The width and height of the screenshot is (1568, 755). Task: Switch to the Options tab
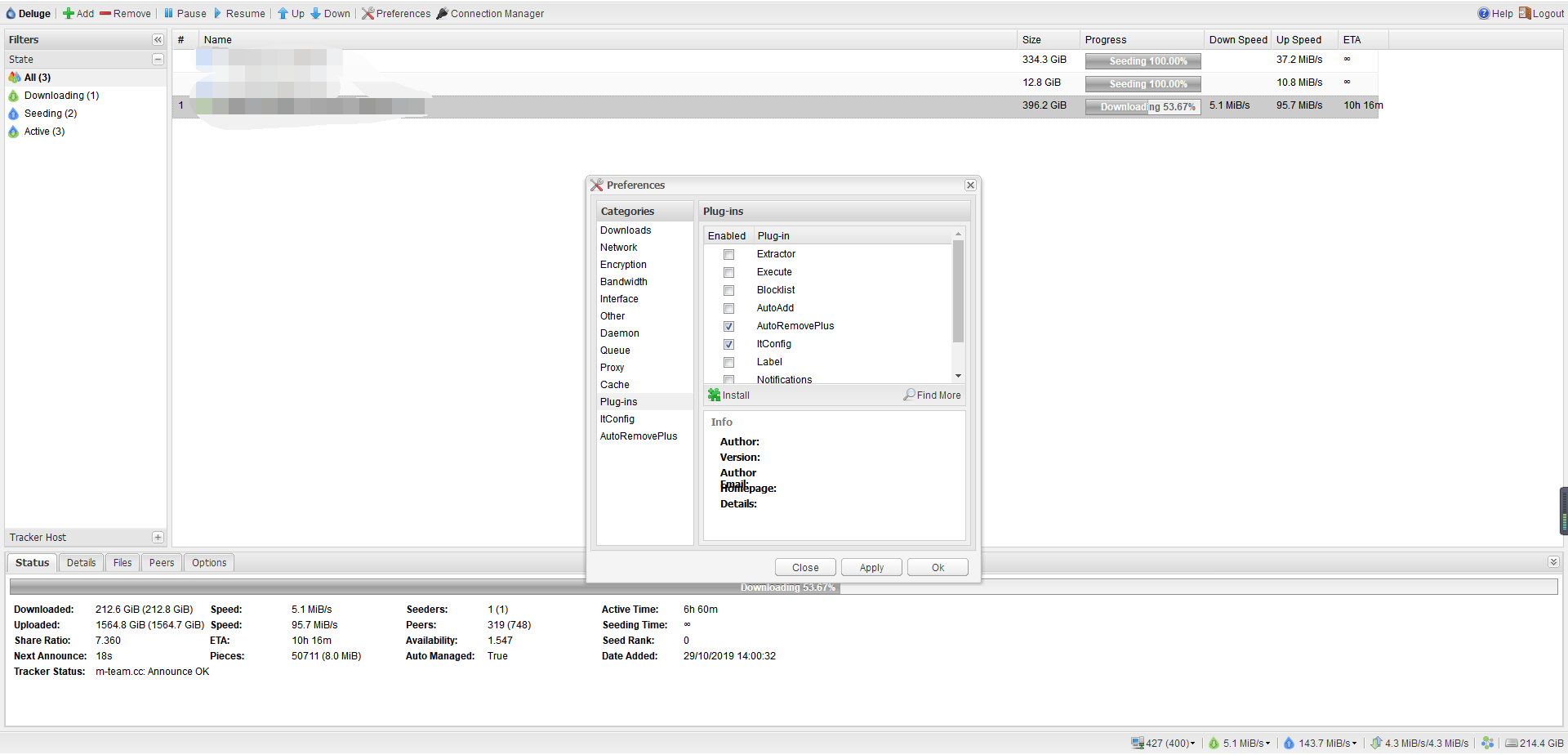click(x=209, y=563)
